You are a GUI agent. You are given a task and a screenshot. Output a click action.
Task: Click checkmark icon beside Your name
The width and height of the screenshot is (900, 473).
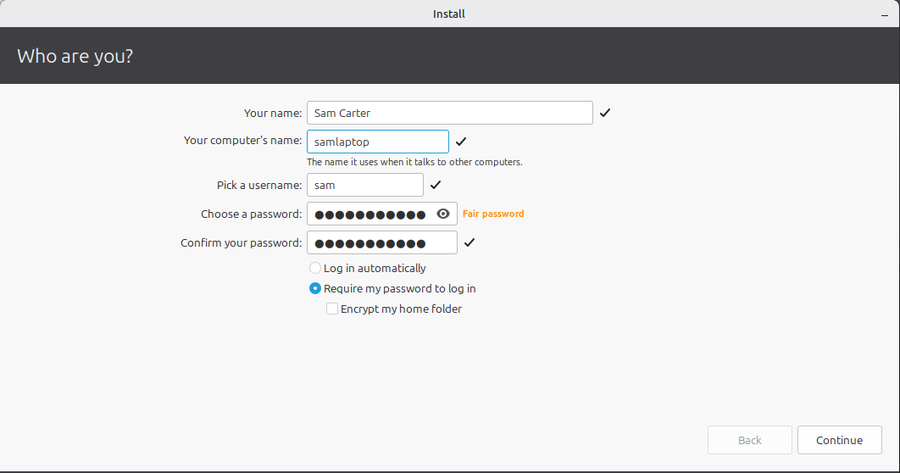605,113
